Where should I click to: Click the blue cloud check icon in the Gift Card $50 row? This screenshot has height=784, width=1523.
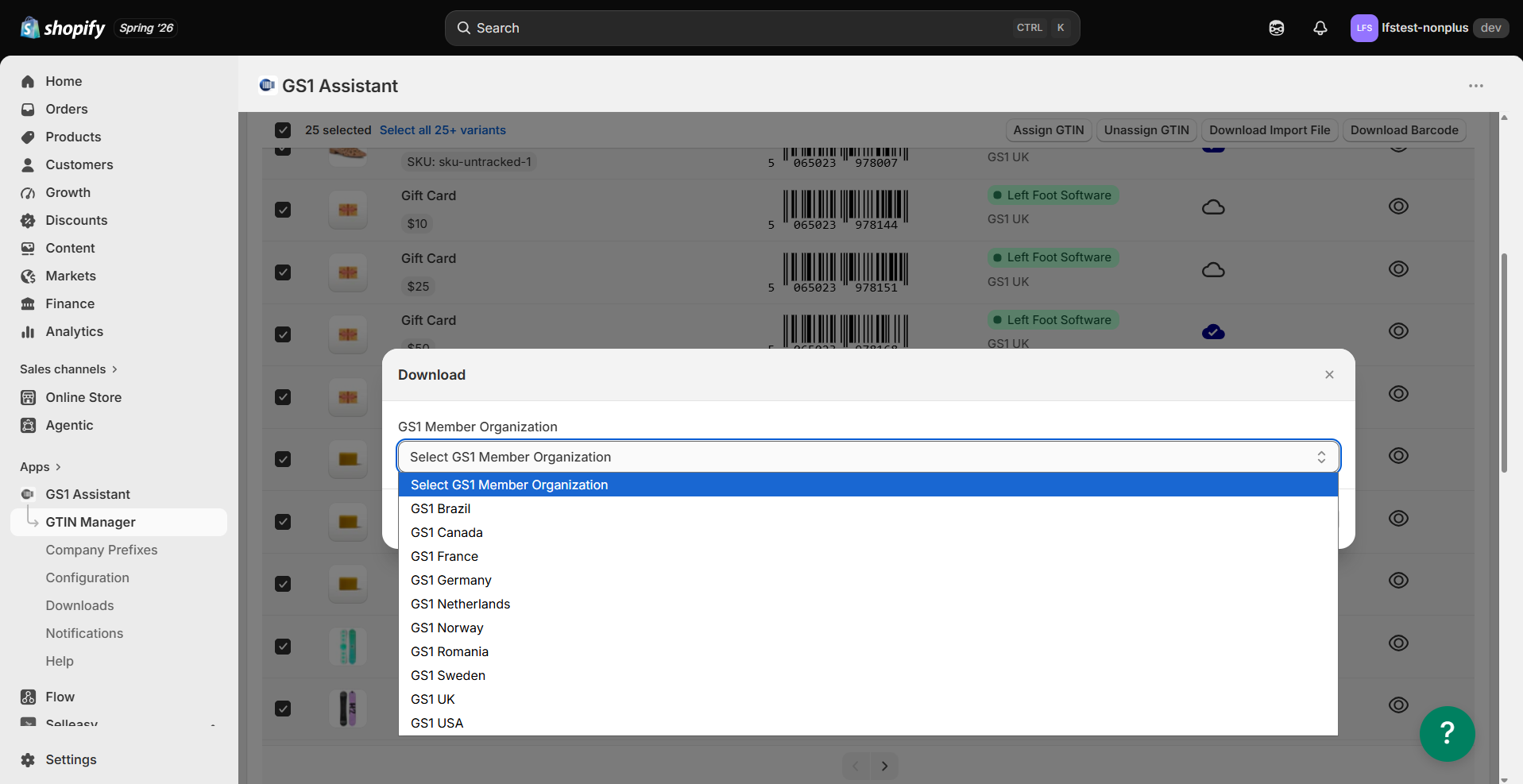[1213, 332]
